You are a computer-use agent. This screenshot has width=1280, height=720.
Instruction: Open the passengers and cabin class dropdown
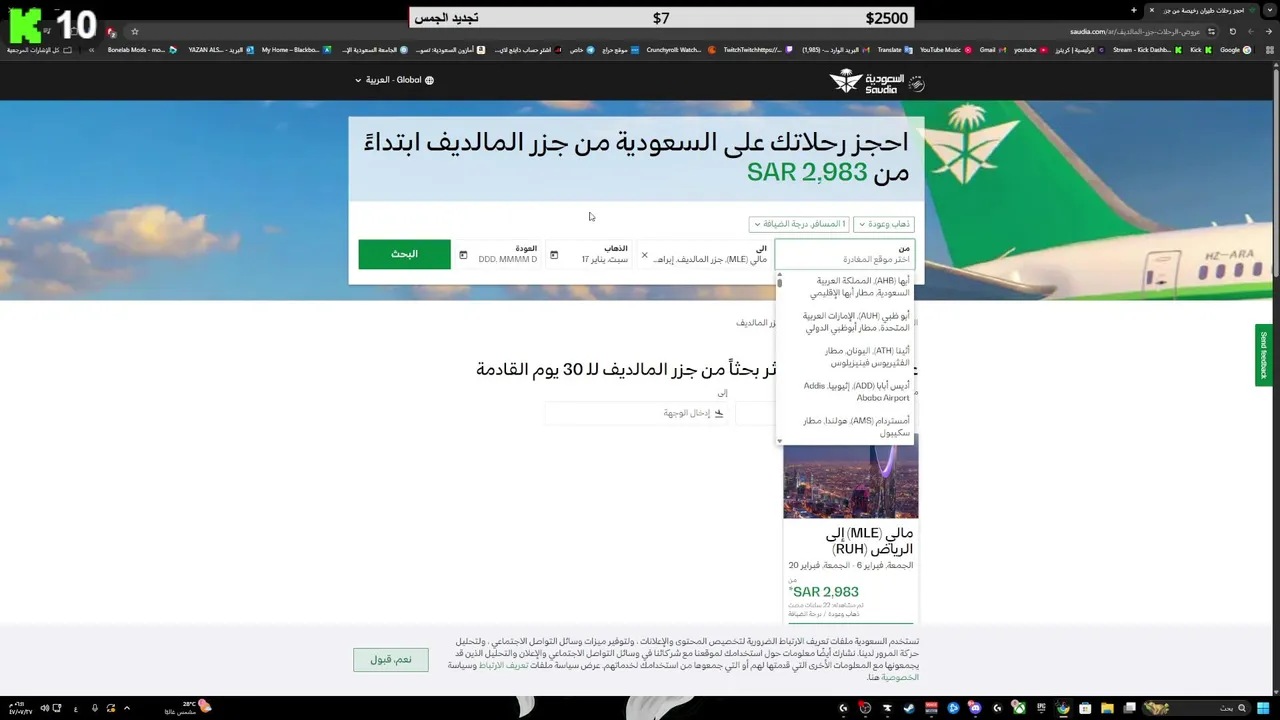click(799, 225)
